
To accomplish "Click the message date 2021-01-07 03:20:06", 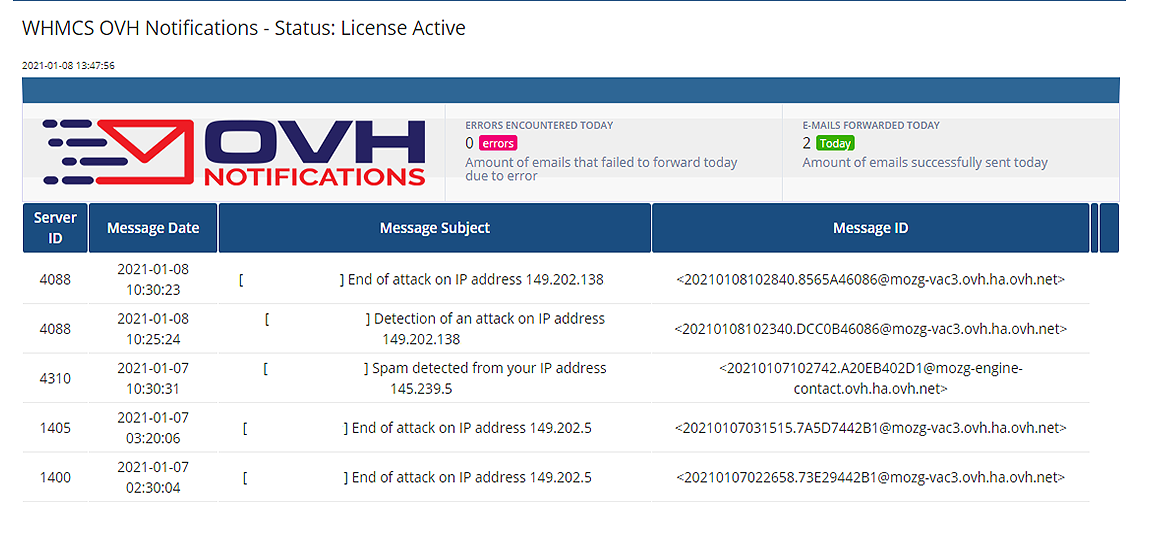I will [153, 428].
